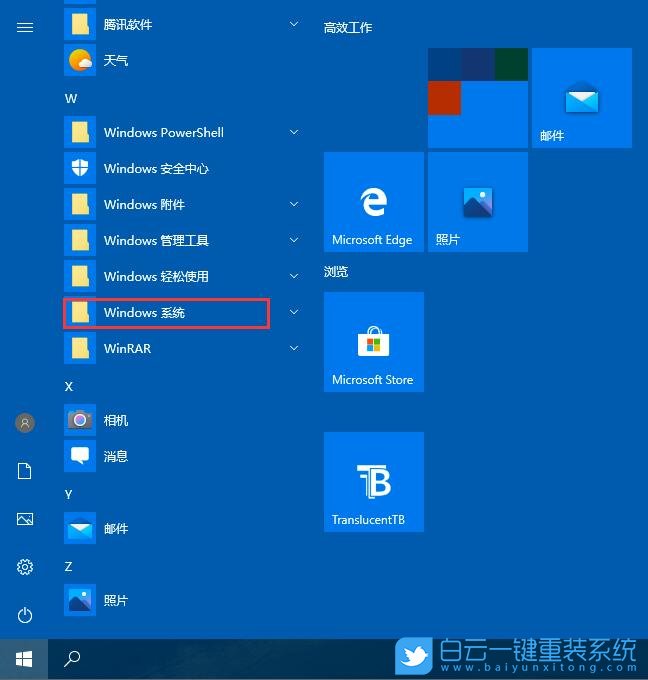Expand Windows 轻松使用 folder
The height and width of the screenshot is (680, 648).
pyautogui.click(x=182, y=276)
